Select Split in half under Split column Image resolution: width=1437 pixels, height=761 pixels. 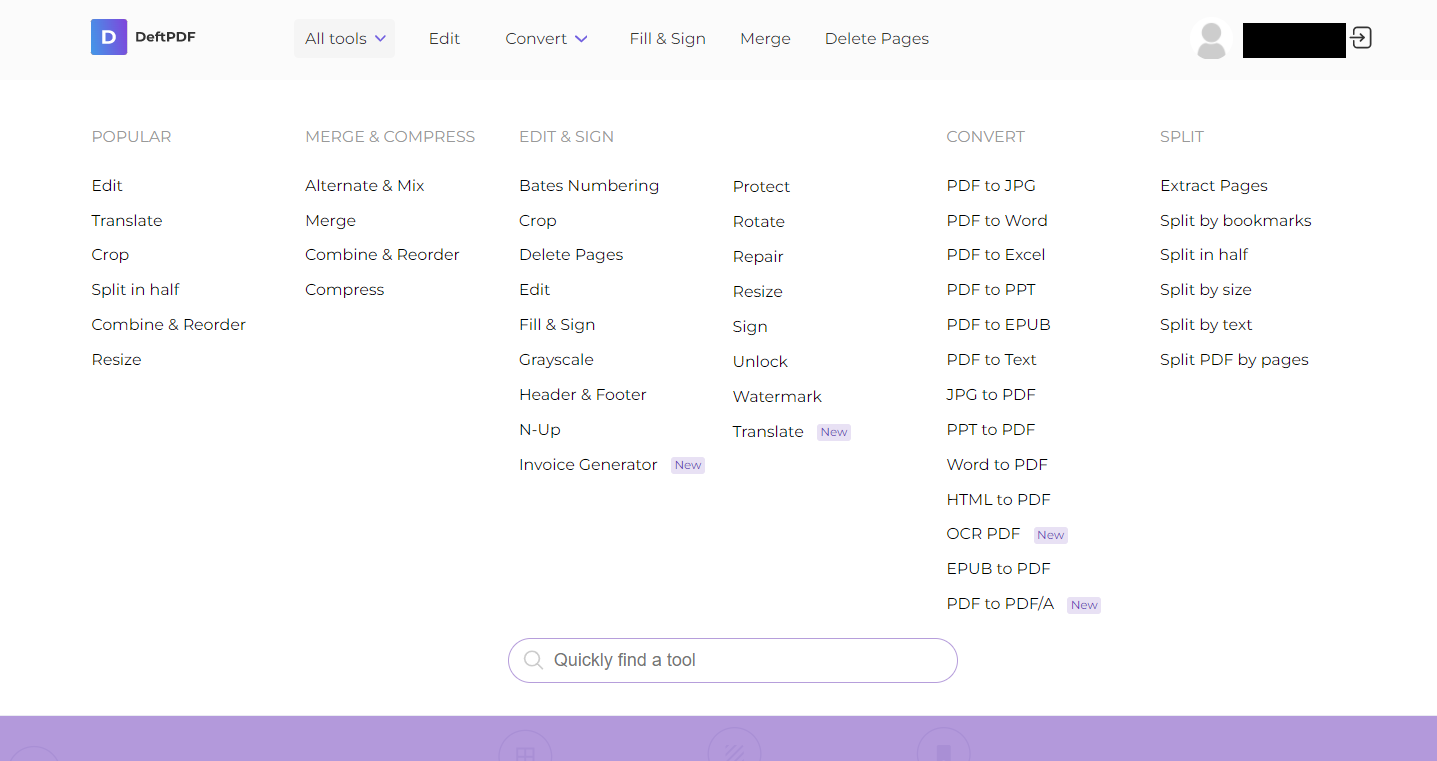[x=1204, y=254]
